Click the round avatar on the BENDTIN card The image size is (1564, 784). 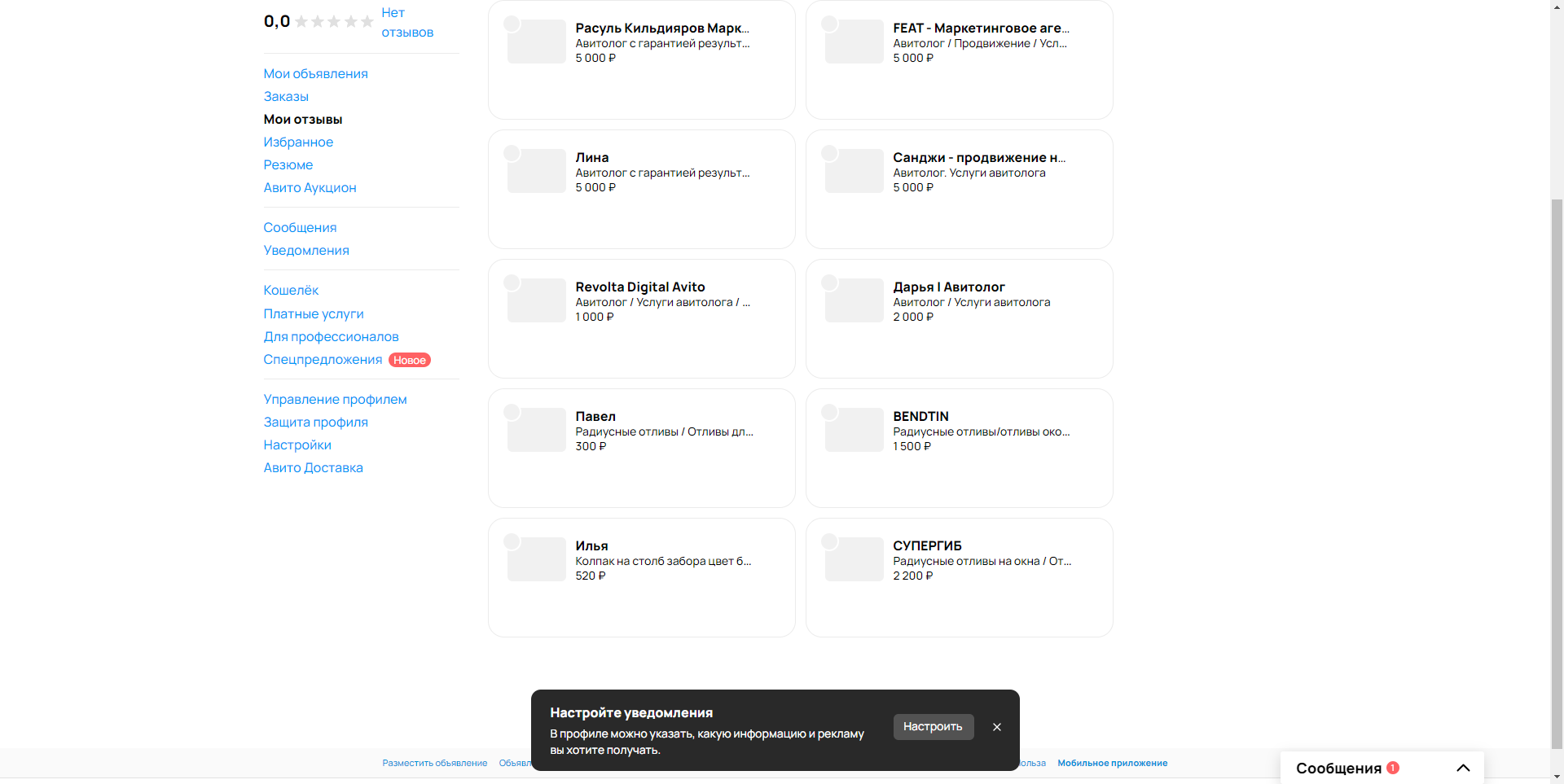click(x=829, y=412)
